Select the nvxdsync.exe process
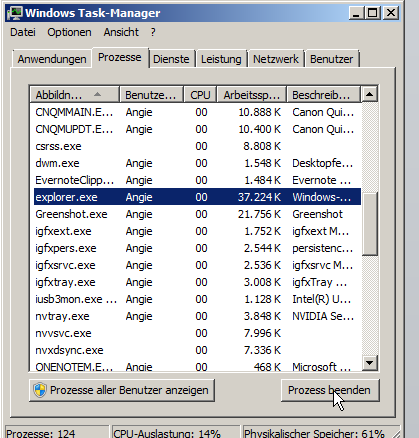This screenshot has width=419, height=438. 197,350
